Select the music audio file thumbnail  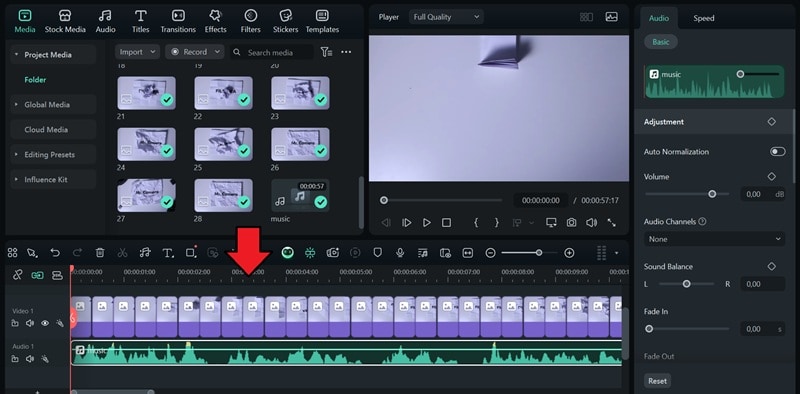click(x=300, y=195)
